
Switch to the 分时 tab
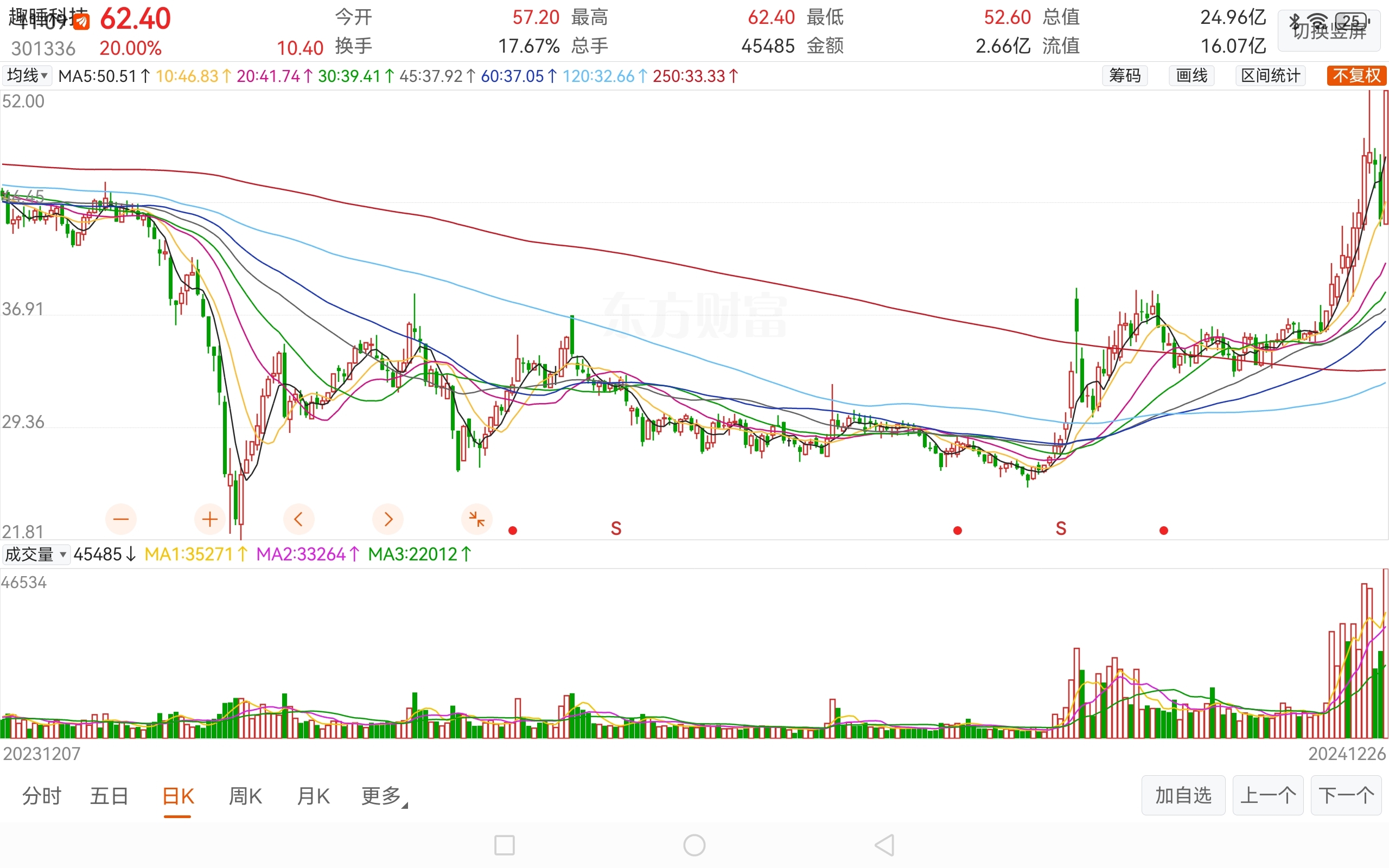[41, 796]
